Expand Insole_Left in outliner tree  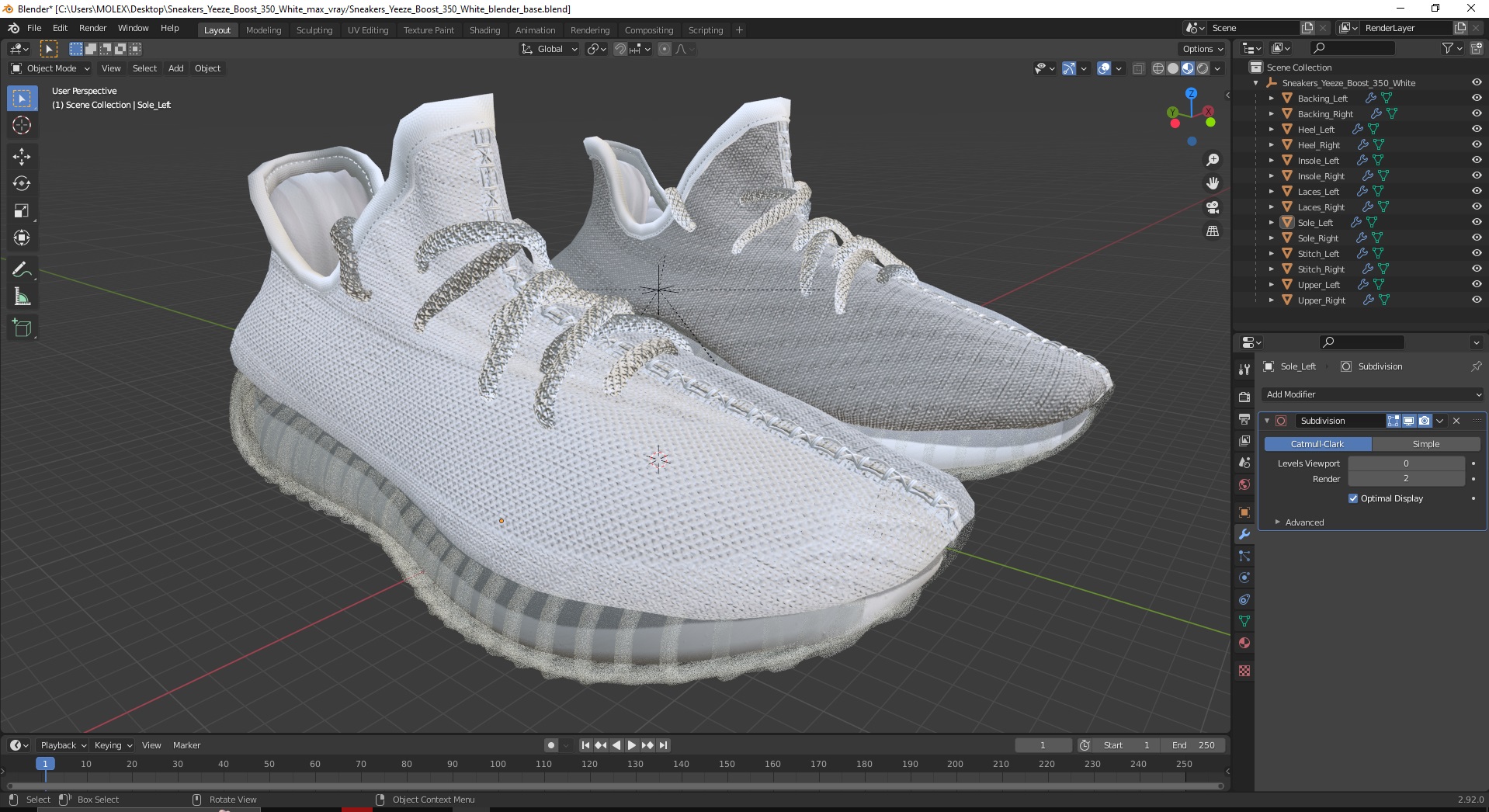click(x=1271, y=160)
